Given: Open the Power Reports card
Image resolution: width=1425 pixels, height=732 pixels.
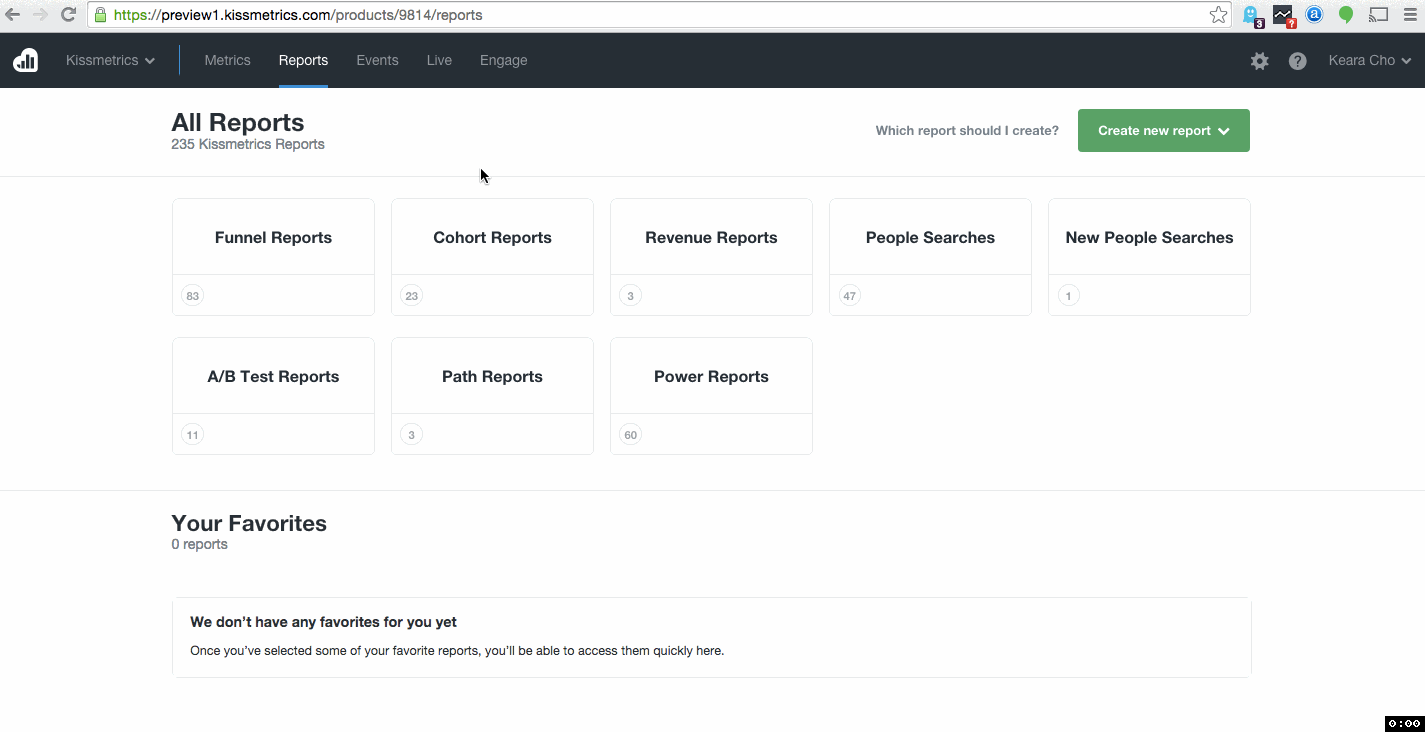Looking at the screenshot, I should point(711,396).
